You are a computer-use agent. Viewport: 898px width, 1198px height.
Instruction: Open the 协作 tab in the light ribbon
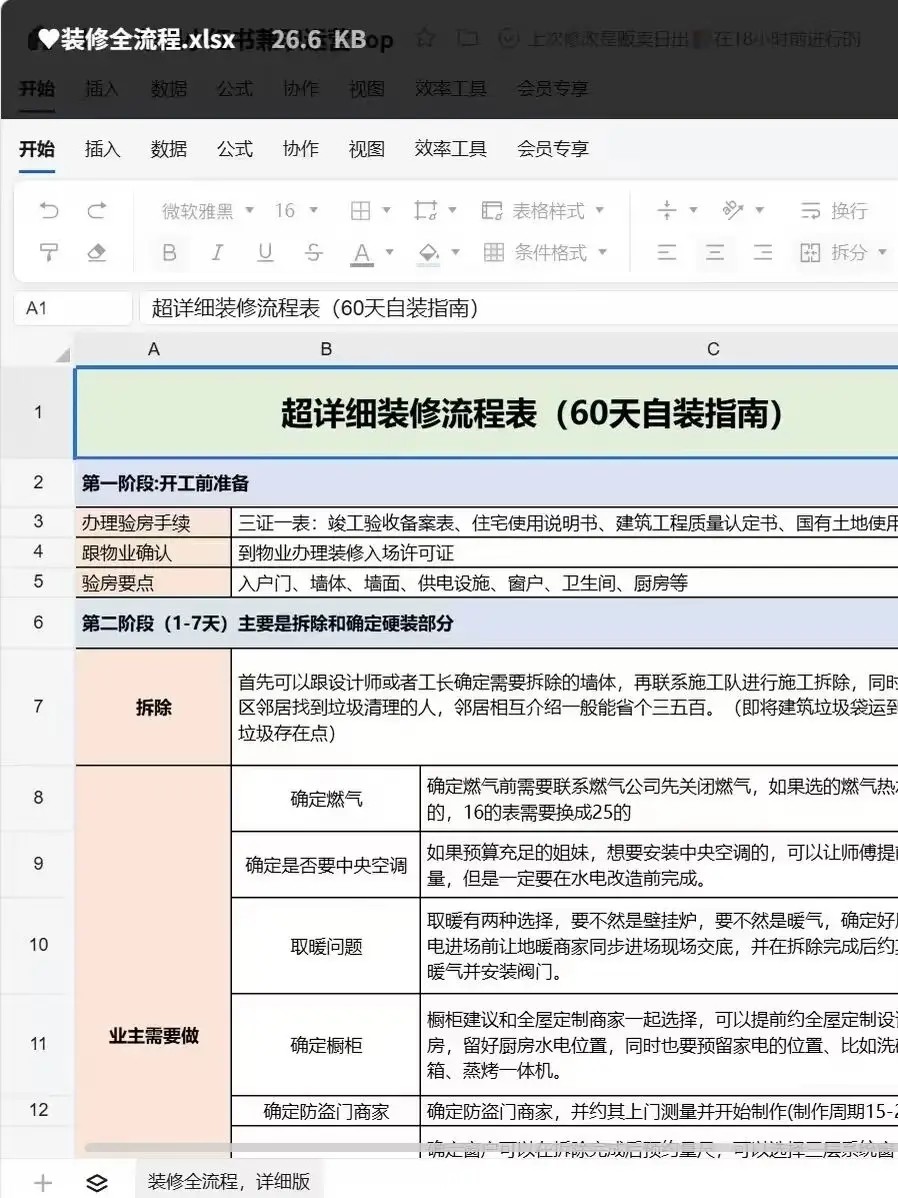coord(300,148)
